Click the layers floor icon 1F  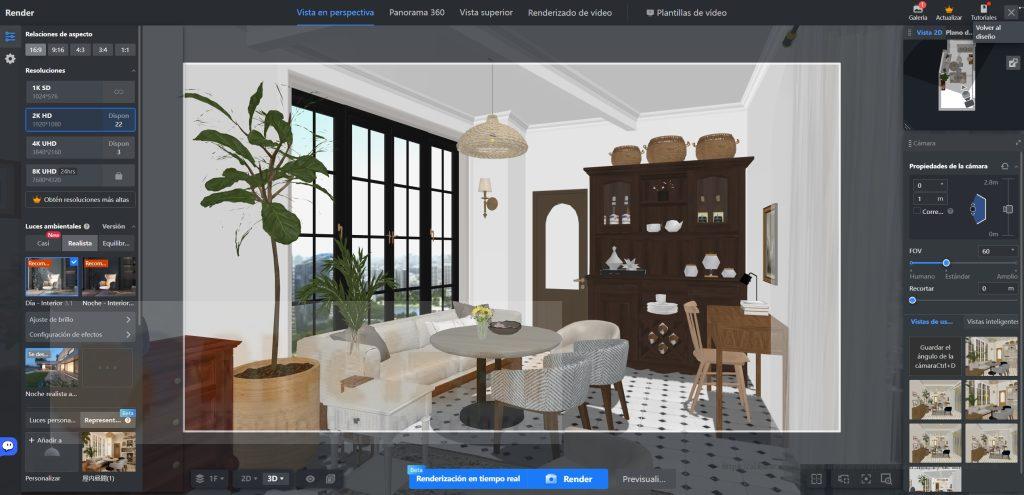[x=207, y=479]
